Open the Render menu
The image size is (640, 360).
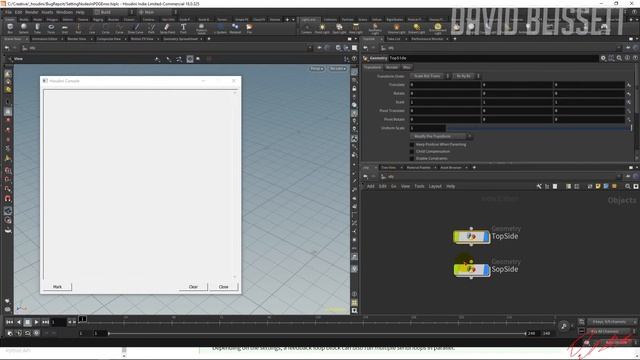(x=31, y=12)
